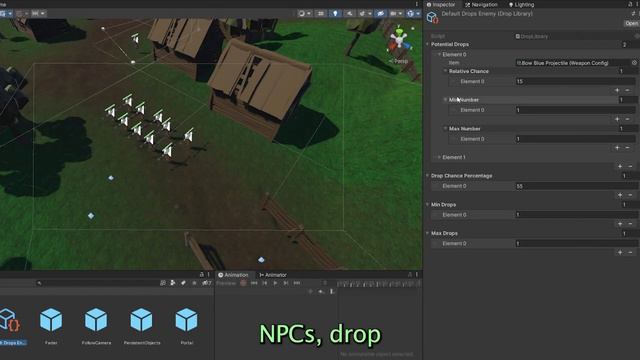Open object picker for Item field
The image size is (640, 360).
point(634,63)
